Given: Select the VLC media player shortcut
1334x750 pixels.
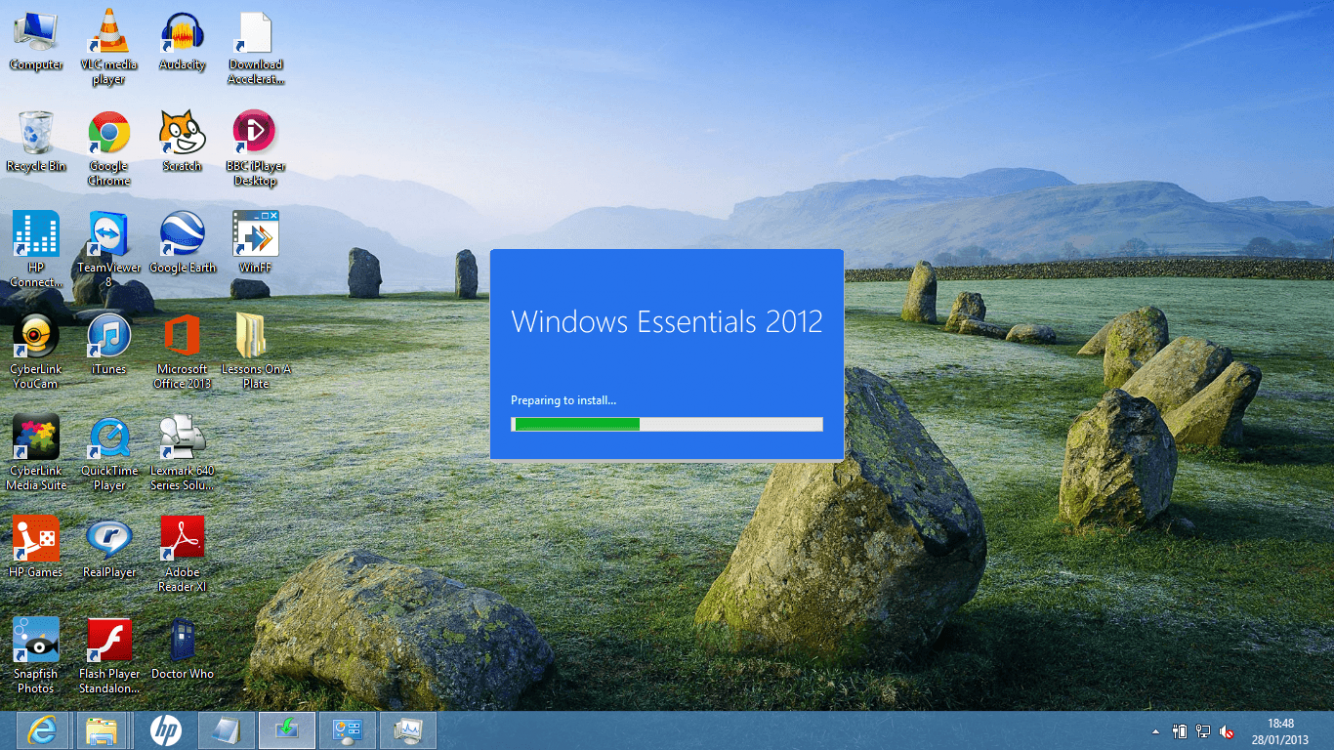Looking at the screenshot, I should coord(109,46).
